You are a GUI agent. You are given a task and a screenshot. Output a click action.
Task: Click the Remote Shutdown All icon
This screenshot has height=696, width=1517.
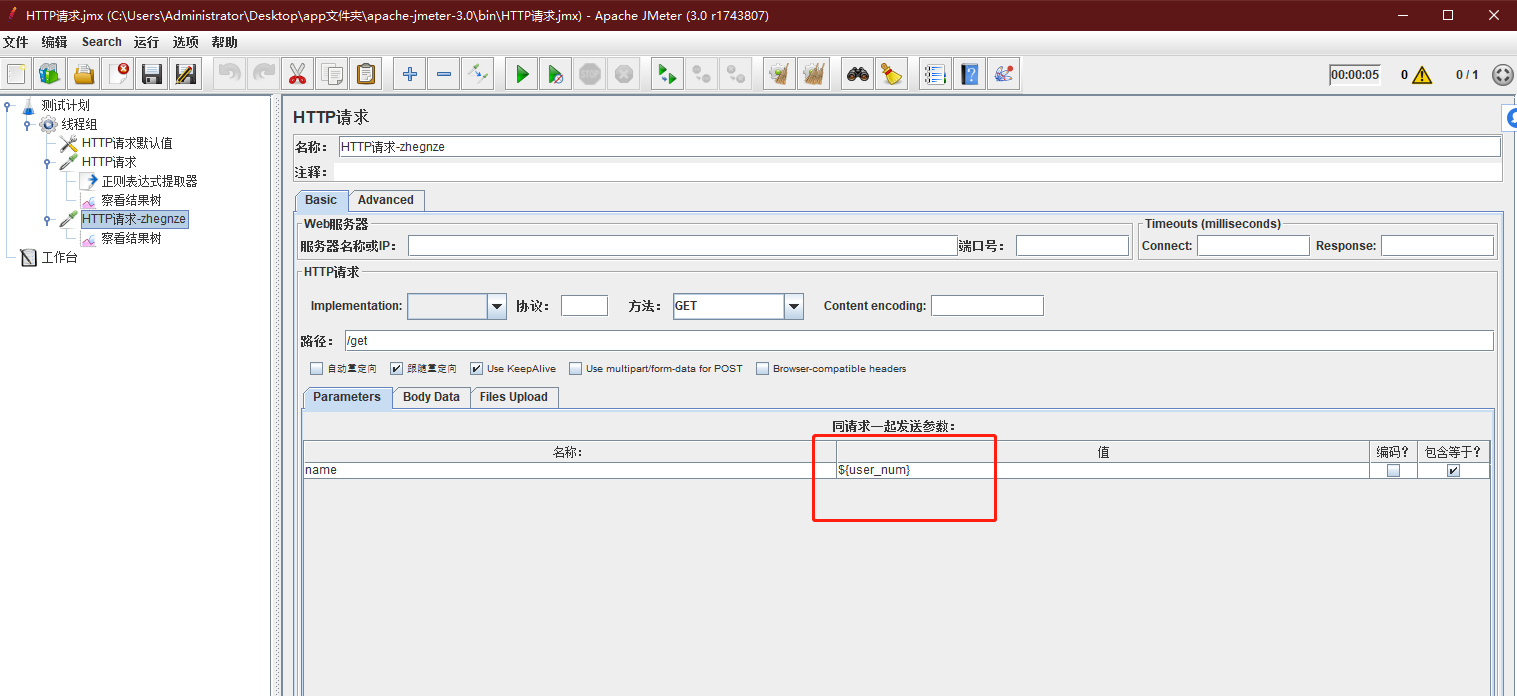736,74
